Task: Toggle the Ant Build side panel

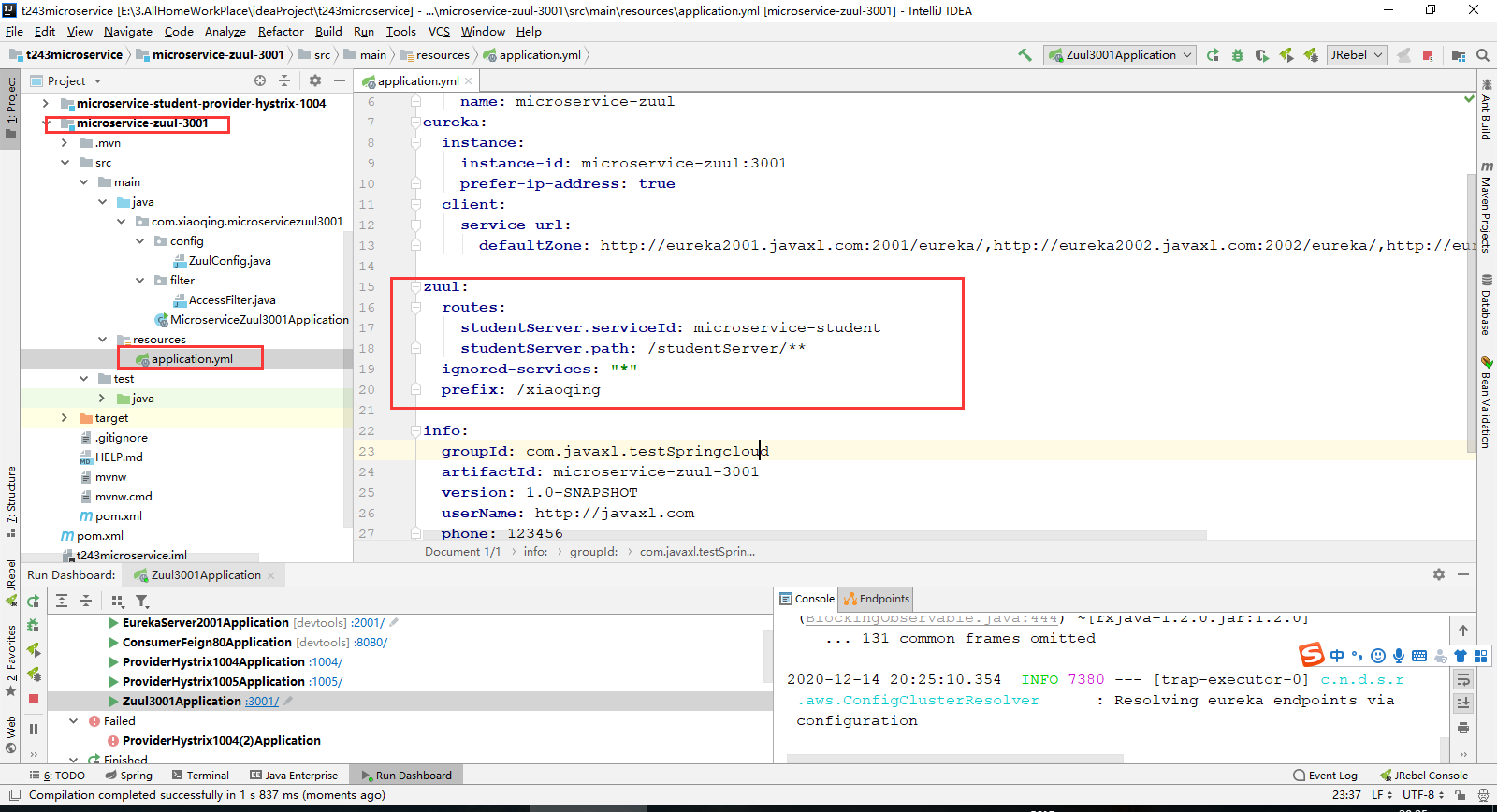Action: click(x=1486, y=109)
